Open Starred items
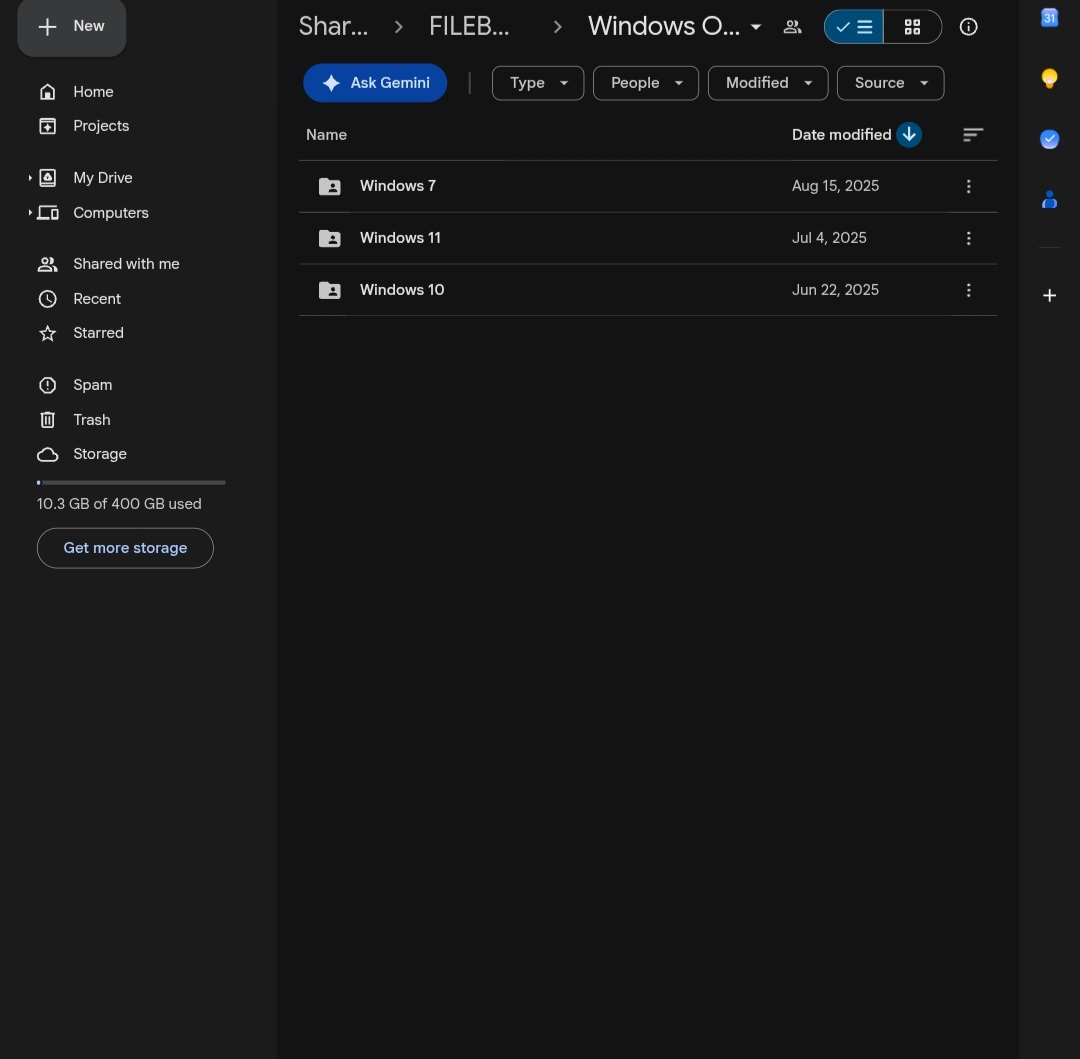The height and width of the screenshot is (1059, 1080). tap(98, 333)
